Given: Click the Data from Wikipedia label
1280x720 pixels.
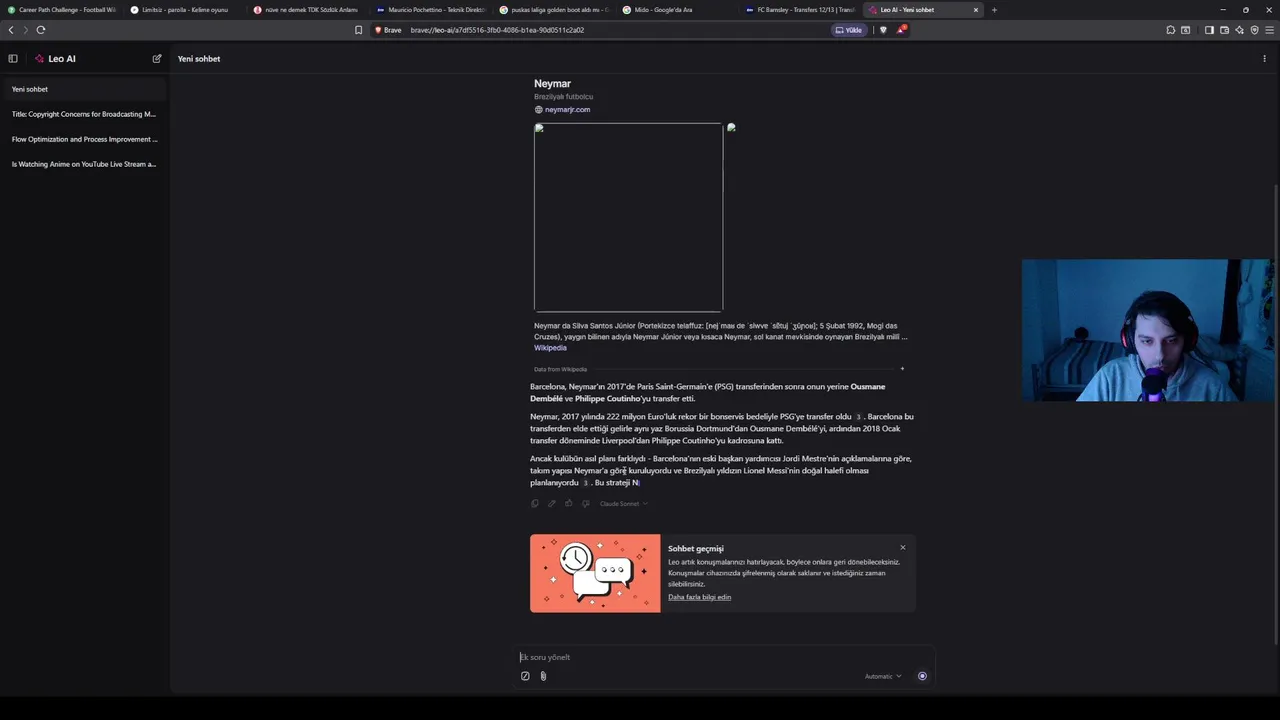Looking at the screenshot, I should coord(560,370).
